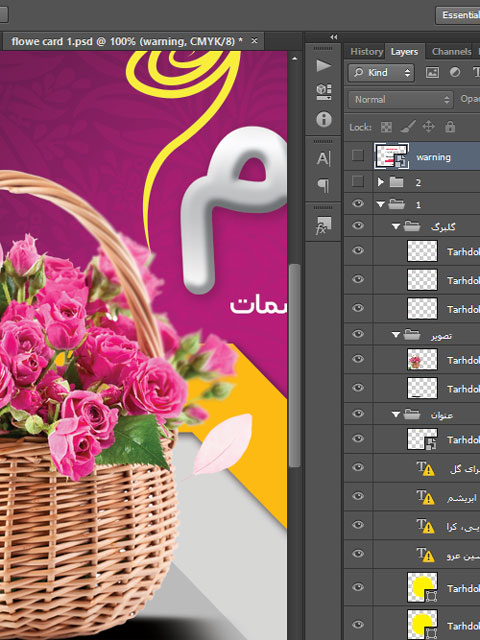Open the Essentials workspace dropdown

tap(458, 15)
